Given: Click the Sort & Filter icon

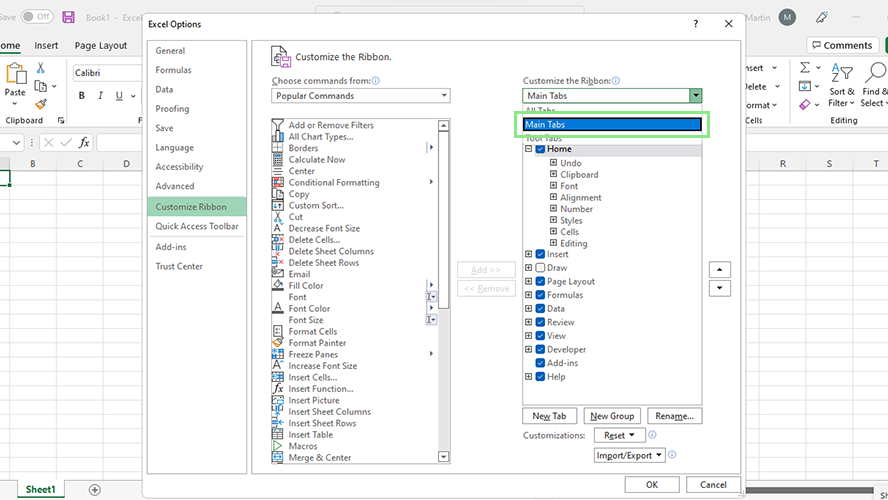Looking at the screenshot, I should click(x=842, y=74).
